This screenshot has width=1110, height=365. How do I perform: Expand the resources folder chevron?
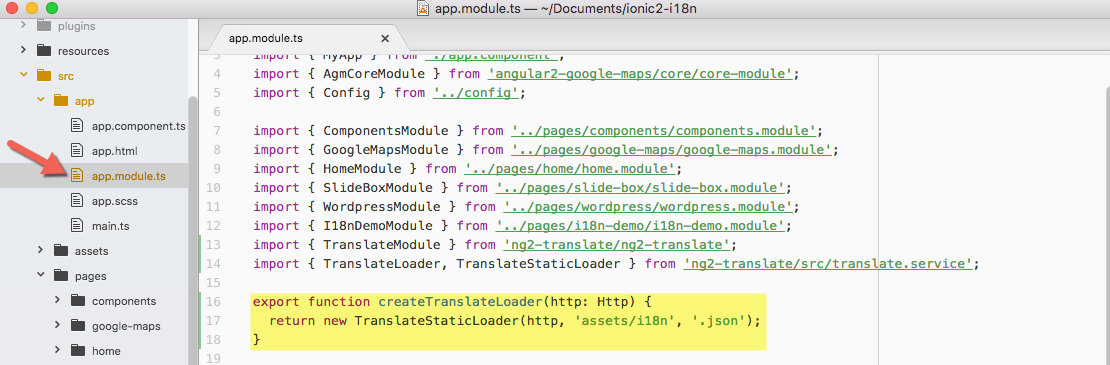coord(23,50)
